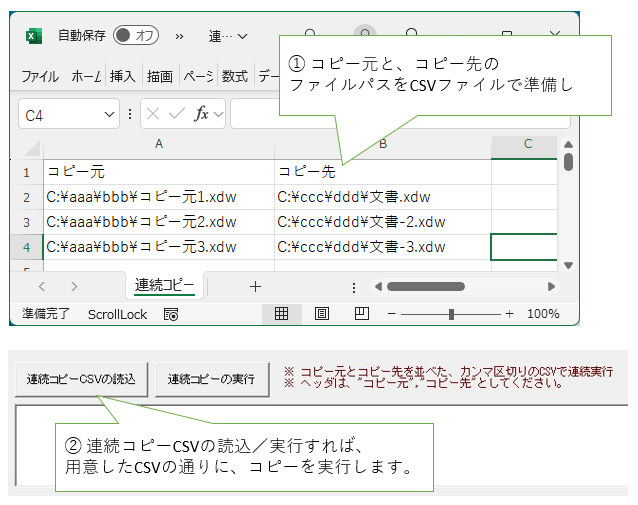
Task: Click the Excel application icon
Action: click(x=33, y=36)
